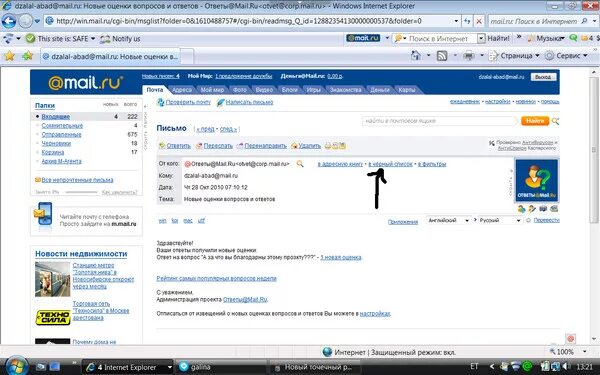Open the address bar history dropdown
The height and width of the screenshot is (375, 600).
[456, 21]
